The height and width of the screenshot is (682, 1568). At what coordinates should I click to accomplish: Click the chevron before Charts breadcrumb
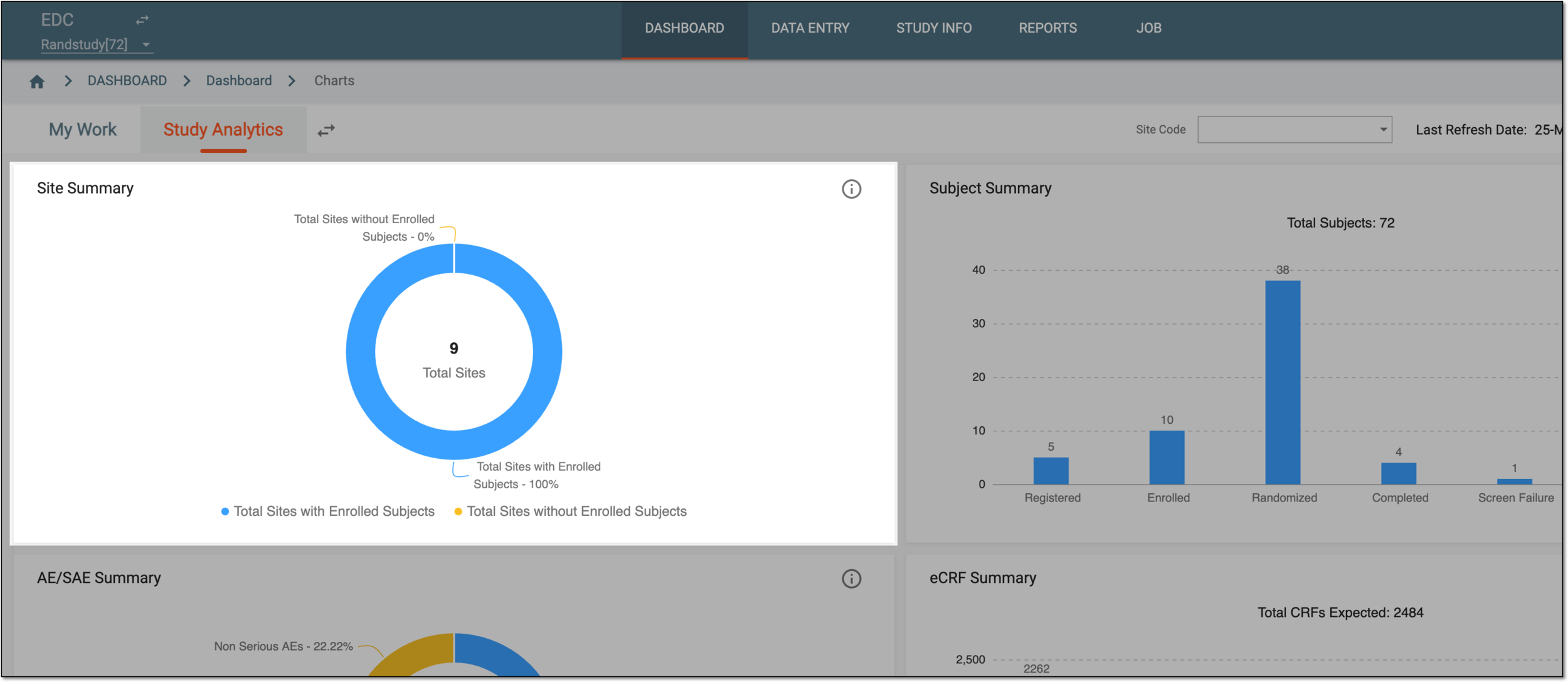(292, 81)
